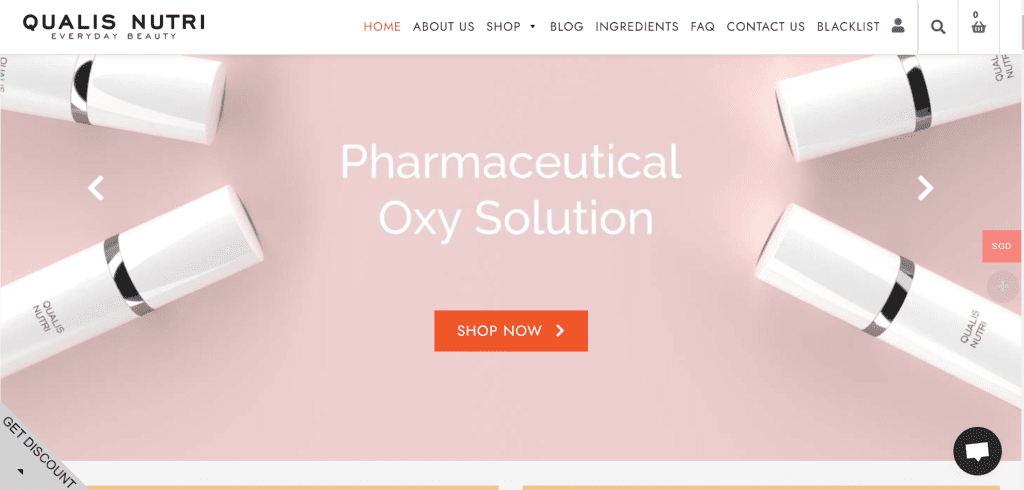Open the live chat bubble

[x=977, y=451]
